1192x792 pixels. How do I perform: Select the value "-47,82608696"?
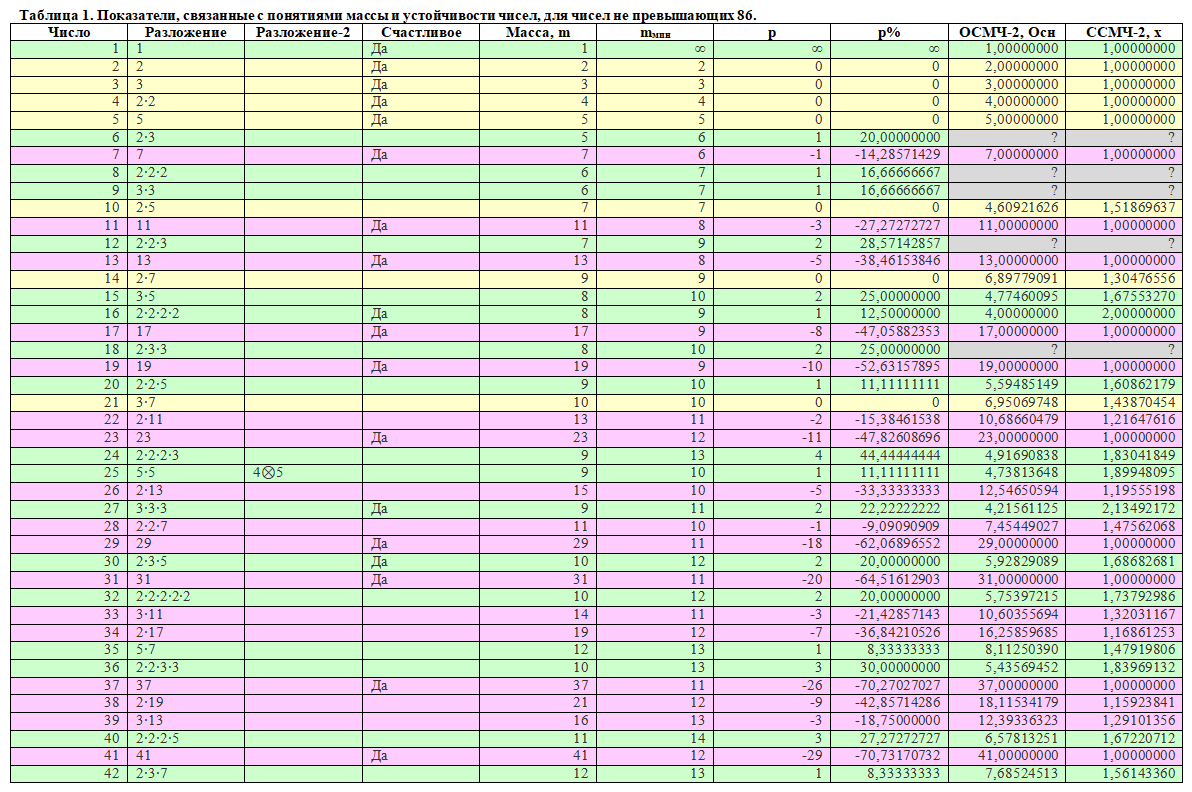[x=899, y=437]
